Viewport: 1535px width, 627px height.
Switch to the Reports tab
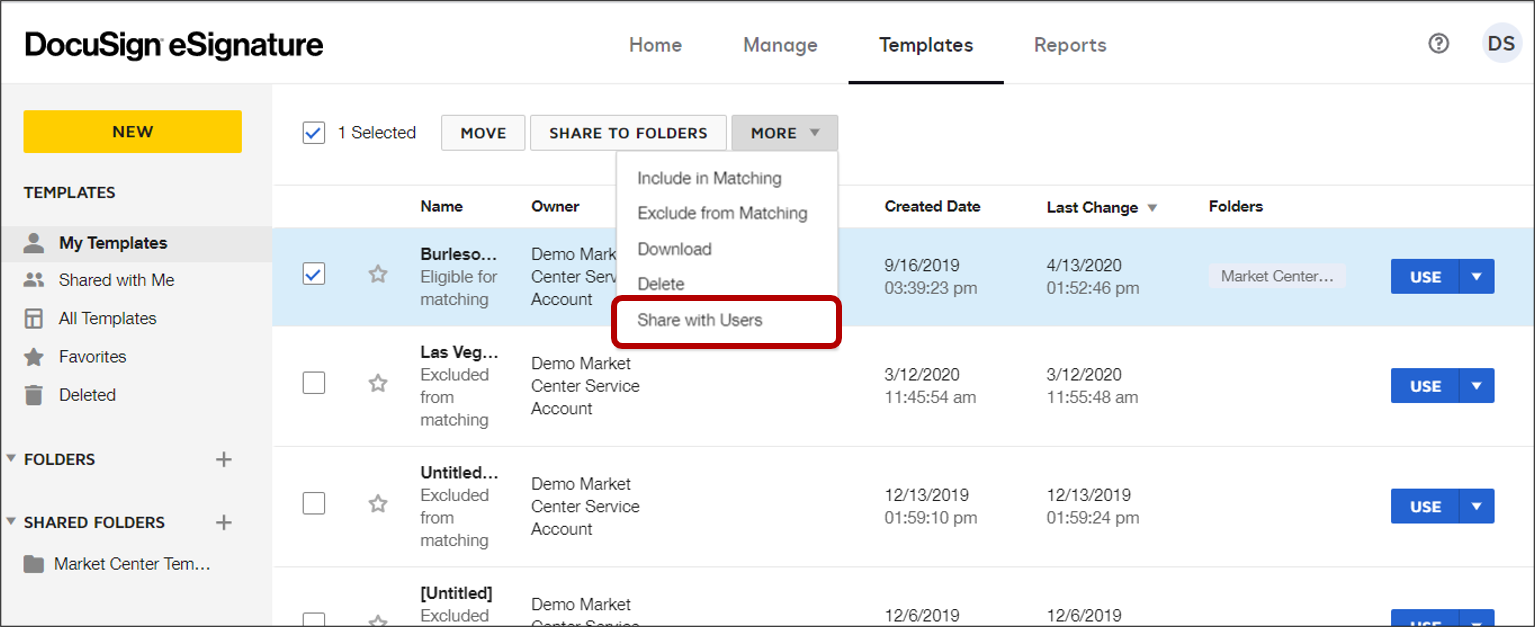(x=1070, y=45)
